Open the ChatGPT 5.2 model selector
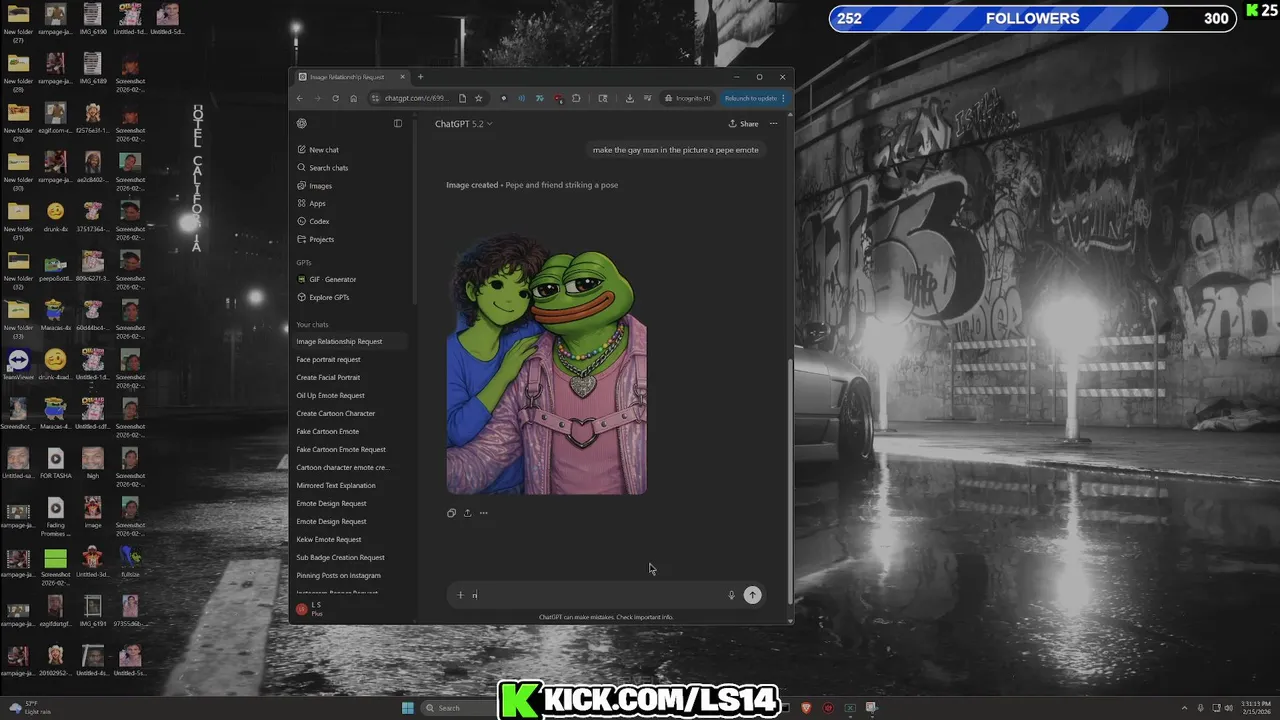Image resolution: width=1280 pixels, height=720 pixels. coord(463,124)
